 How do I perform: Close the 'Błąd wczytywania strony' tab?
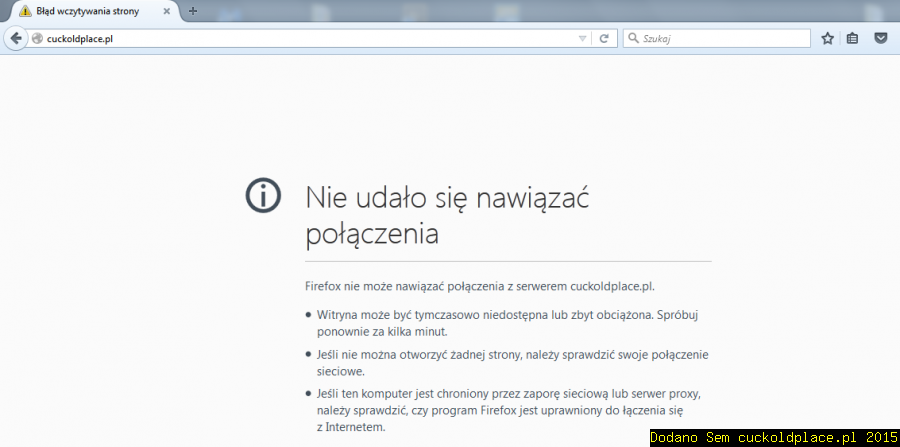[167, 11]
